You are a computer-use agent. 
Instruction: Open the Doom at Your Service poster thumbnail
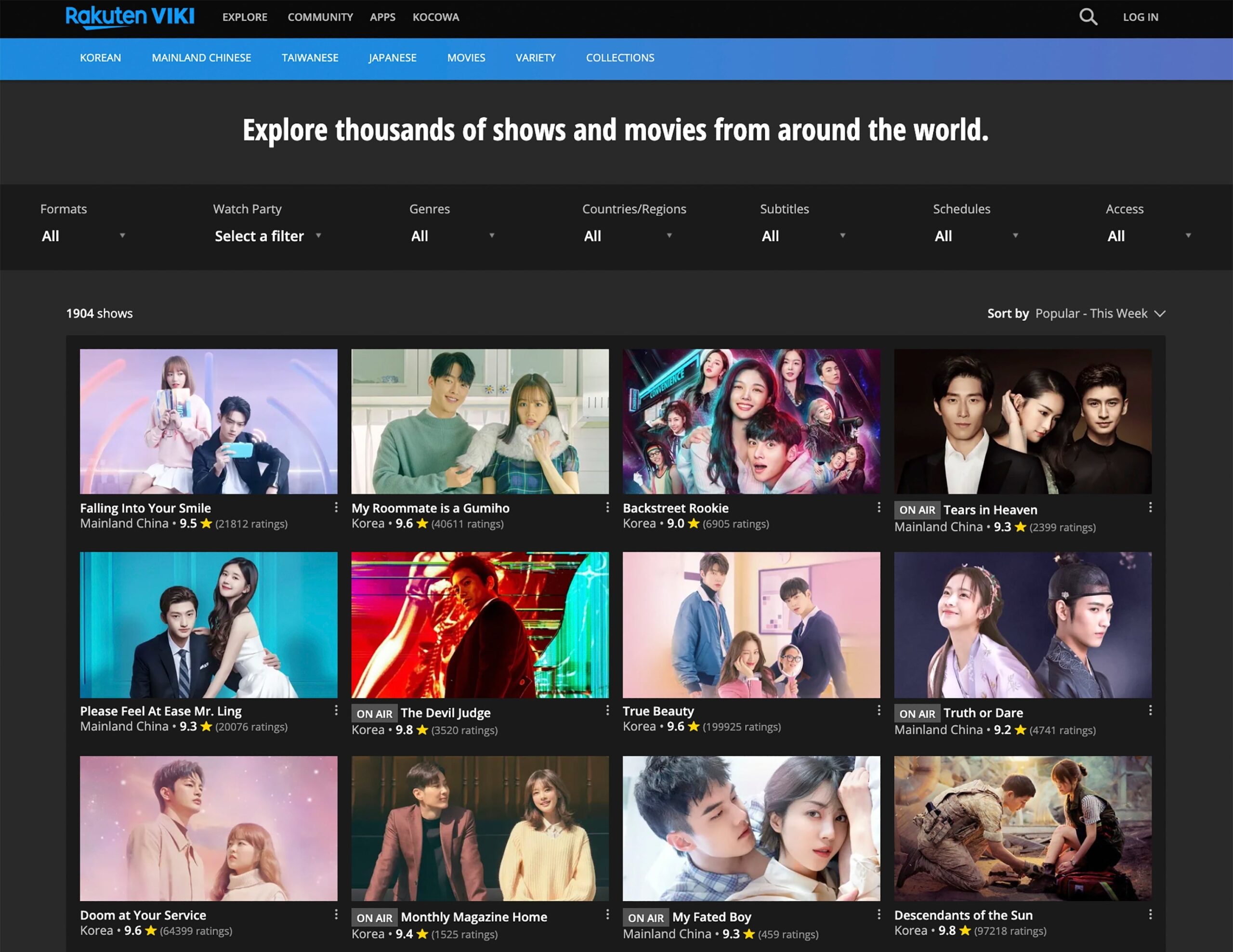[209, 828]
